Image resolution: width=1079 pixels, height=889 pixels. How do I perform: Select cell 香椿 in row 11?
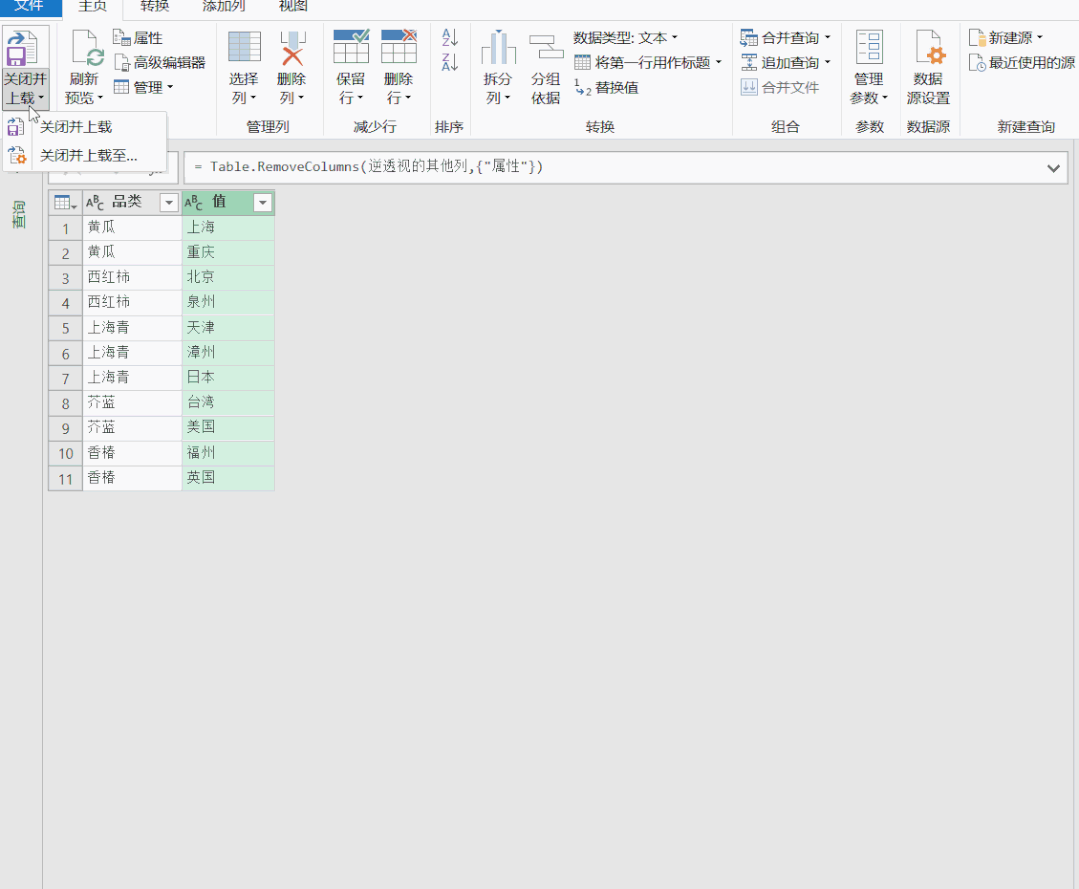pyautogui.click(x=132, y=478)
